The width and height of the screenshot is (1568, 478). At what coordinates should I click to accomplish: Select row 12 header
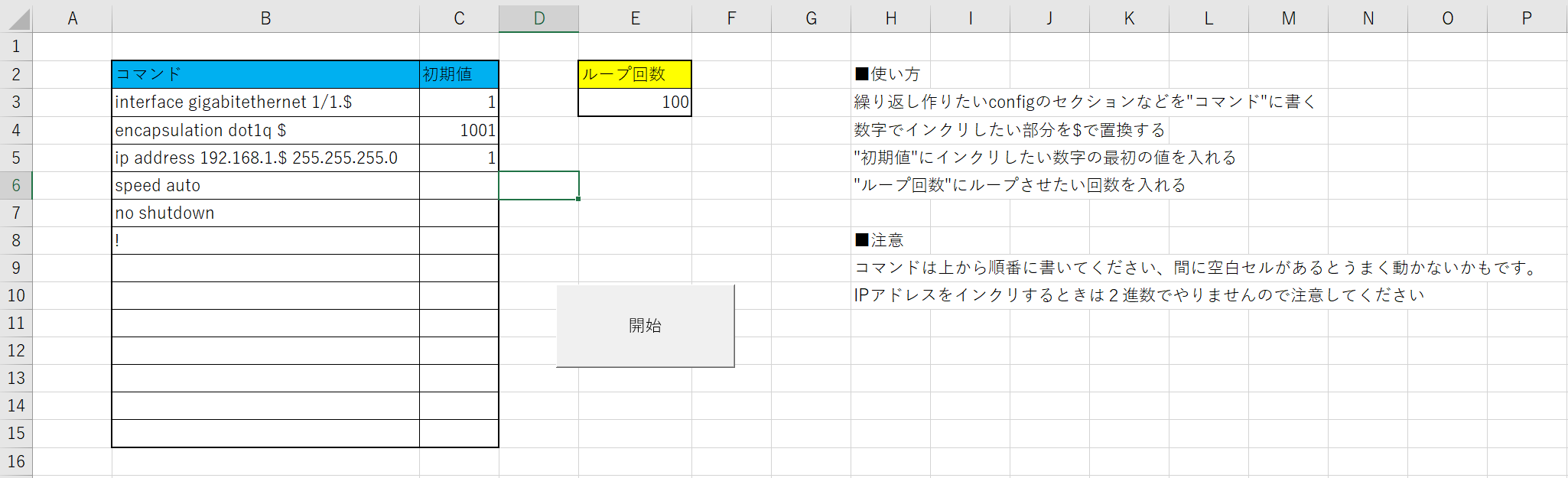click(16, 350)
